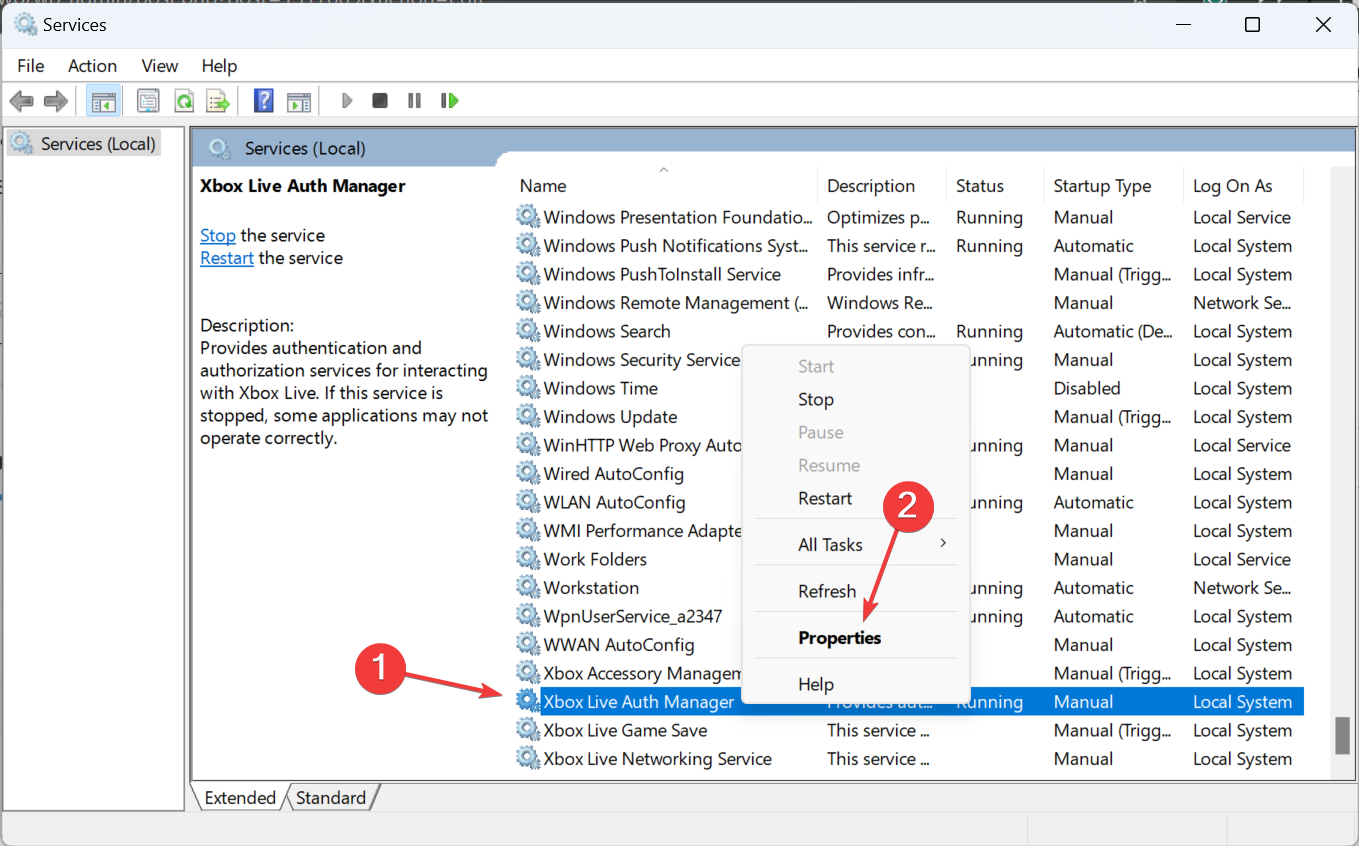This screenshot has height=846, width=1359.
Task: Click the Start Service play icon
Action: (347, 101)
